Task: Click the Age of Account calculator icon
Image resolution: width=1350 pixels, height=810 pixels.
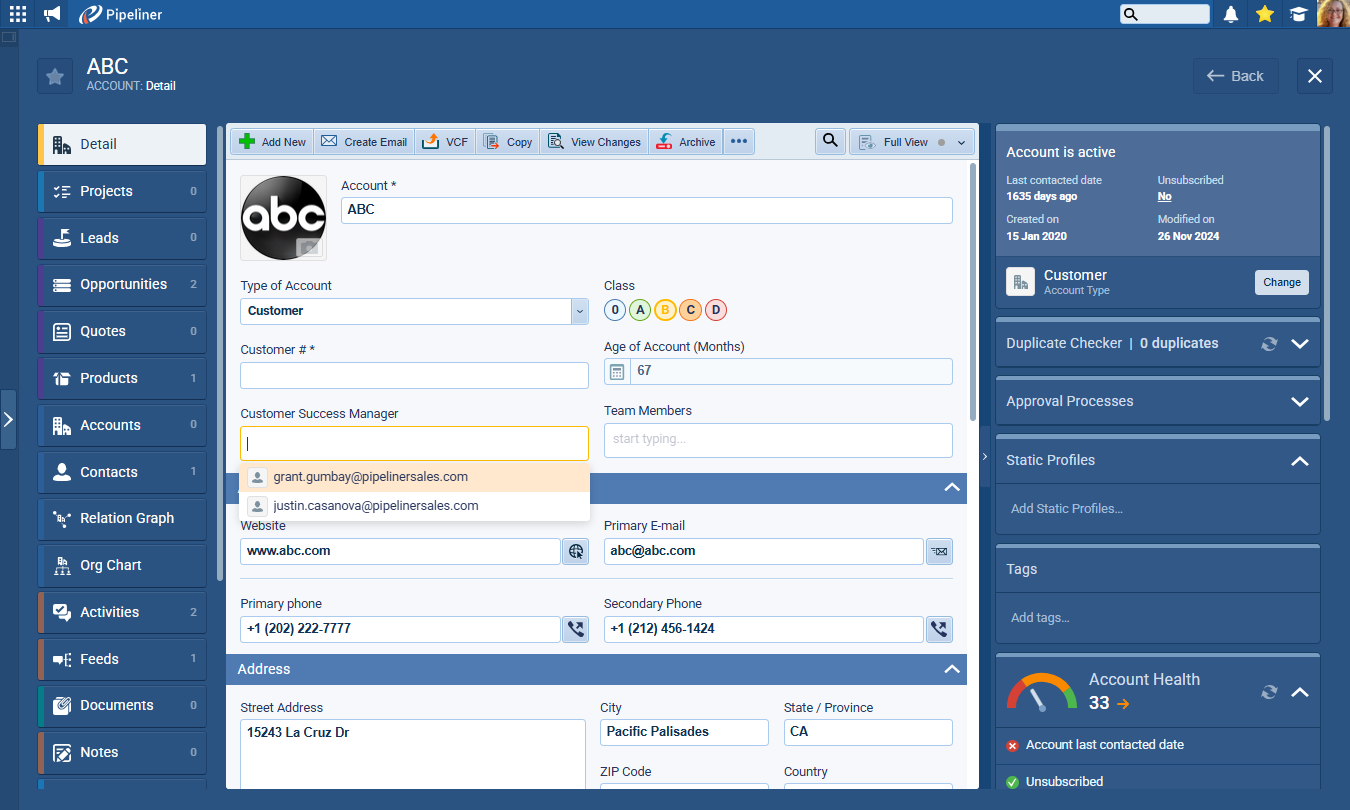Action: point(617,371)
